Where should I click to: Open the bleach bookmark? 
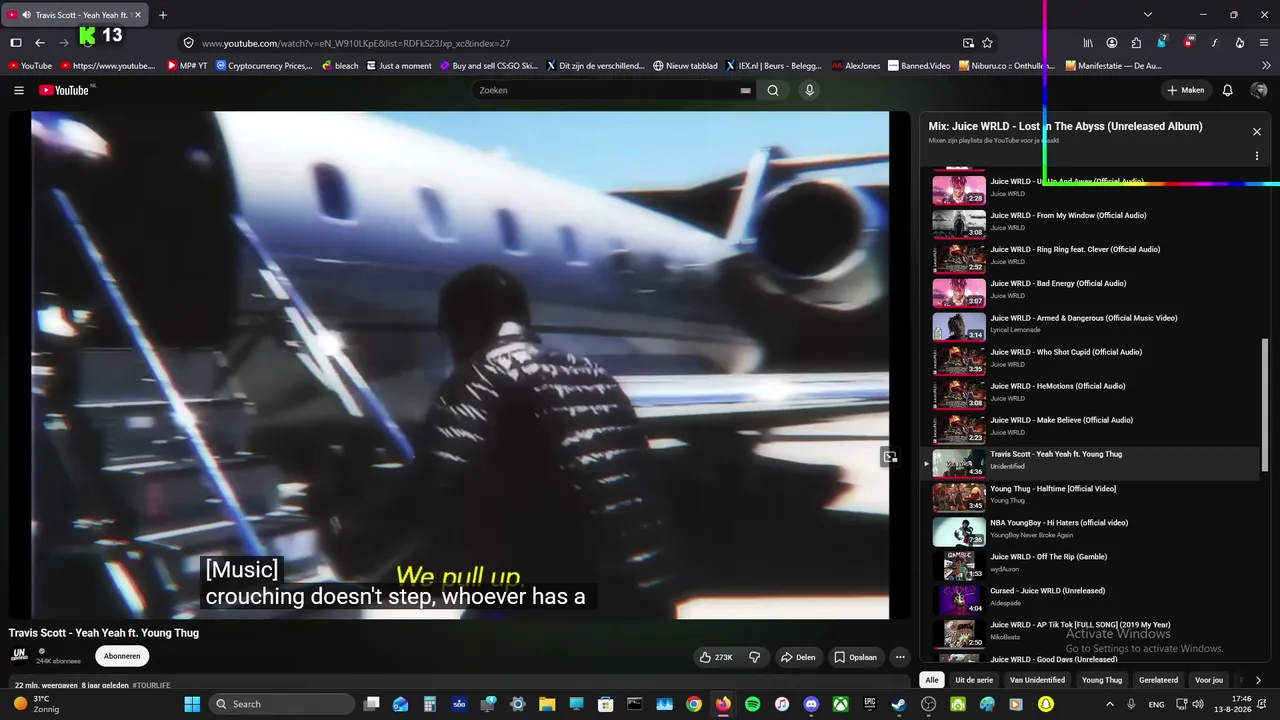(x=340, y=66)
